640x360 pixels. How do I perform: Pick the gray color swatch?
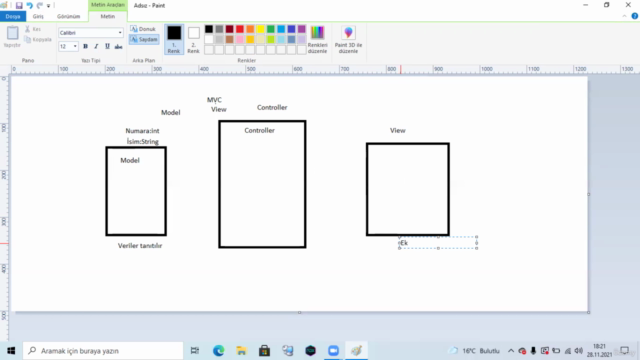219,29
